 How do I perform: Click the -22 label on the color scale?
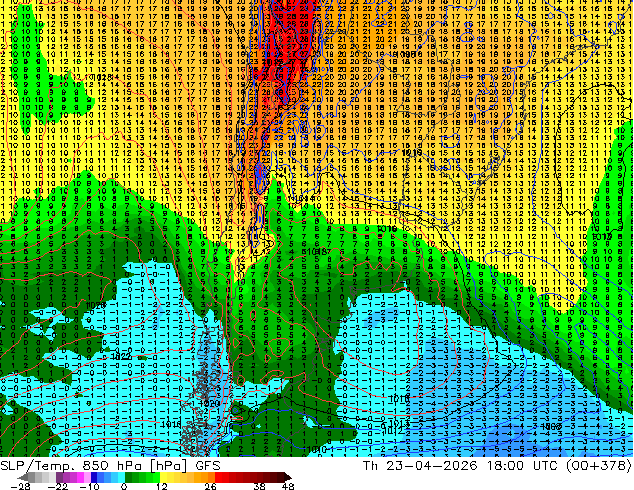[x=58, y=486]
